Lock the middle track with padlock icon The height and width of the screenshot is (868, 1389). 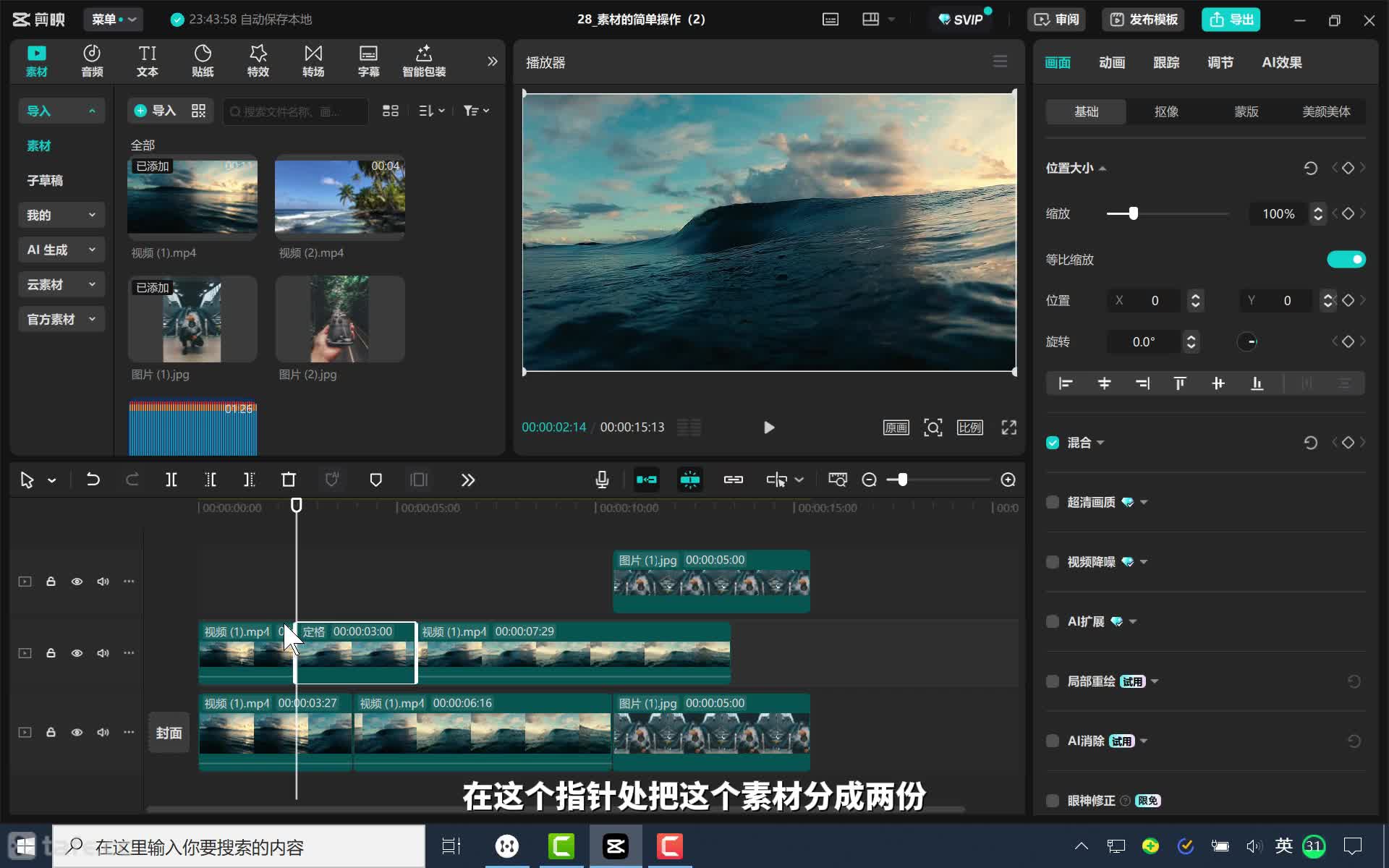coord(51,652)
